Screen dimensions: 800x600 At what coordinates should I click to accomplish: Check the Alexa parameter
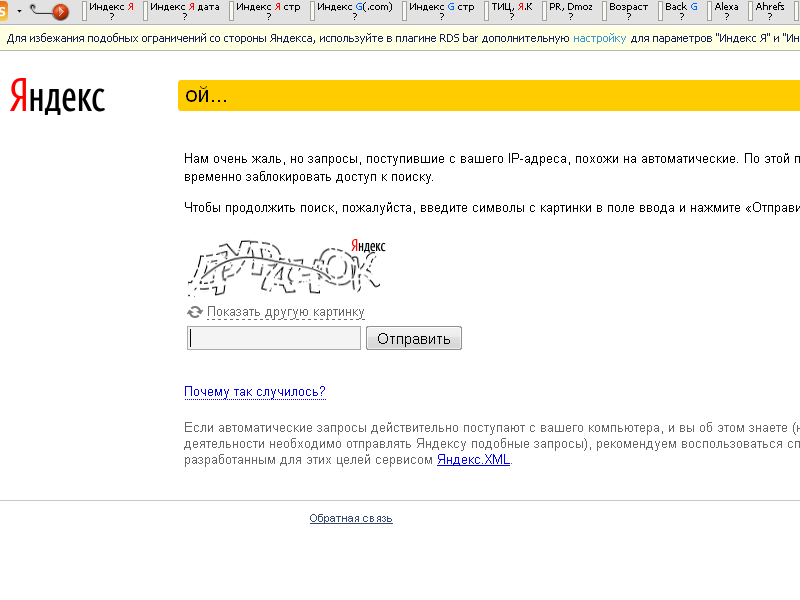727,11
